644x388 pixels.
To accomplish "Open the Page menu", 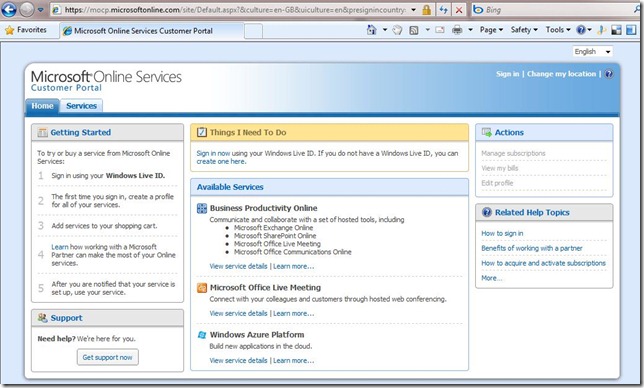I will (x=491, y=30).
